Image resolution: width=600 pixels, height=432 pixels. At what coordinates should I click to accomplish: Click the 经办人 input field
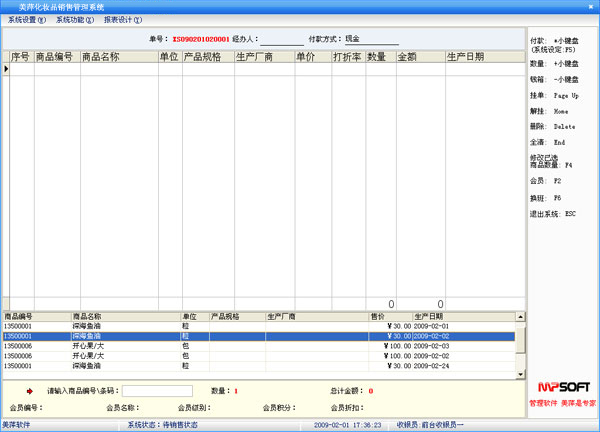click(x=281, y=39)
